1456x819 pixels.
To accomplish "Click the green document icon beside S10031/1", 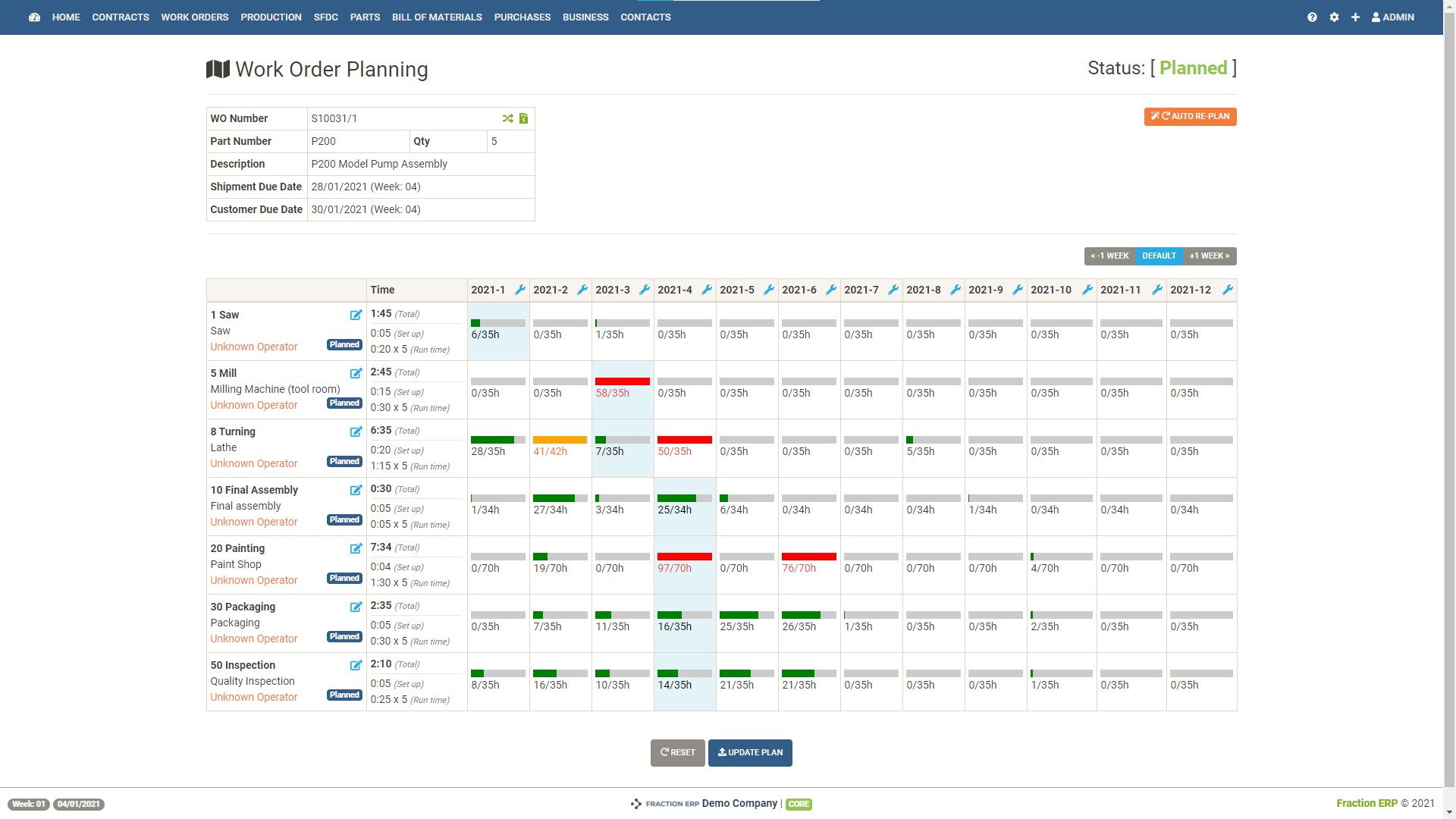I will (x=523, y=118).
